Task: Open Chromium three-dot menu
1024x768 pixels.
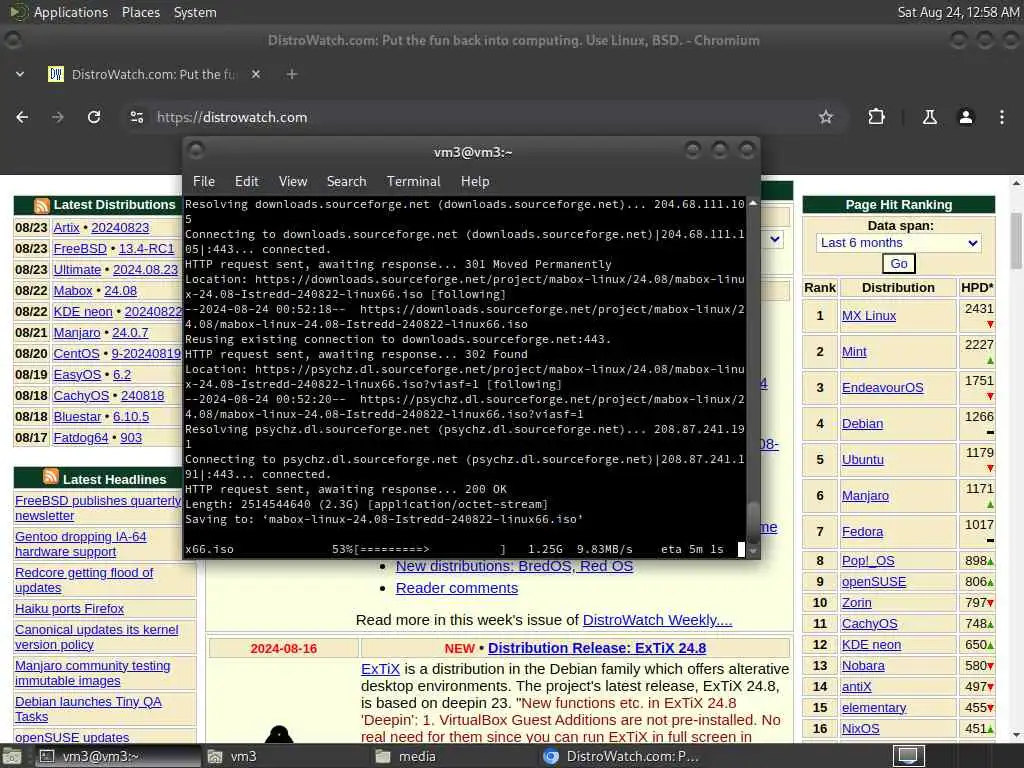Action: click(1002, 117)
